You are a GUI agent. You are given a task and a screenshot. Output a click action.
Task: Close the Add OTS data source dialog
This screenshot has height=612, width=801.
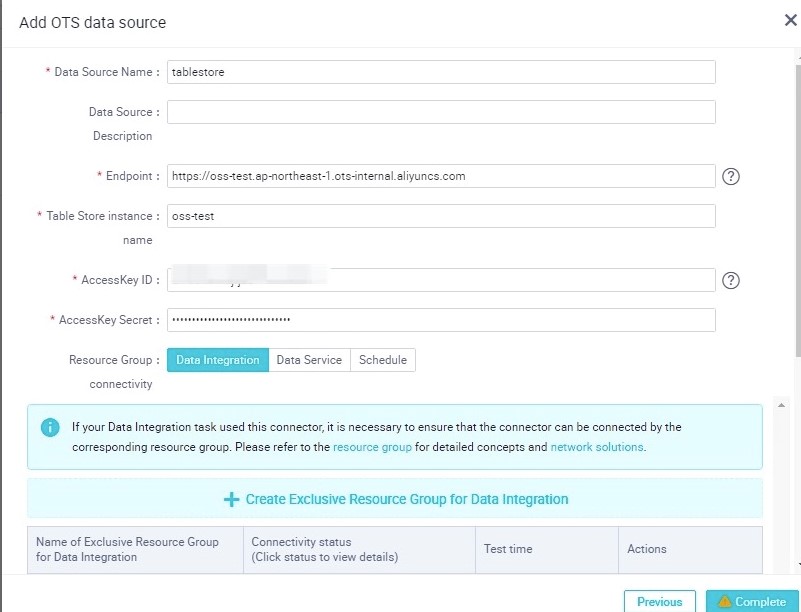point(790,21)
